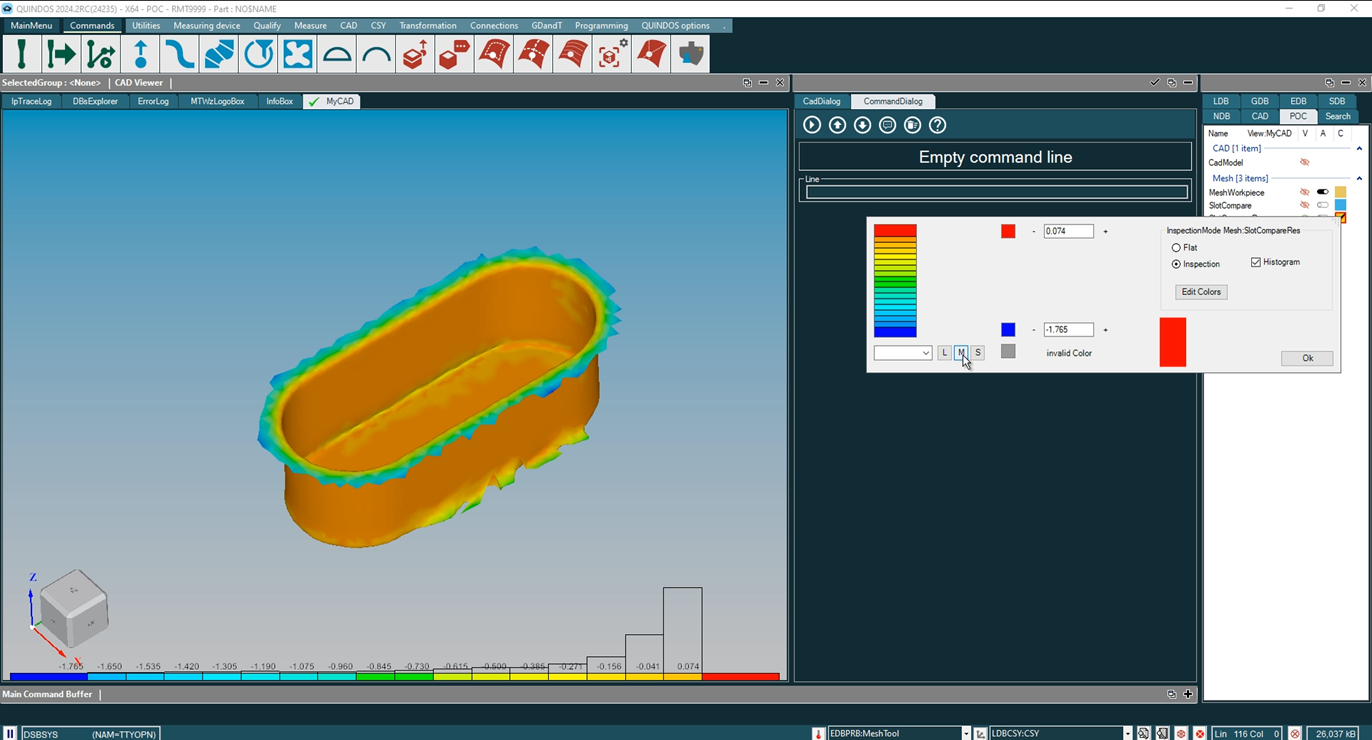Viewport: 1372px width, 740px height.
Task: Open the GDB database tab
Action: tap(1260, 101)
